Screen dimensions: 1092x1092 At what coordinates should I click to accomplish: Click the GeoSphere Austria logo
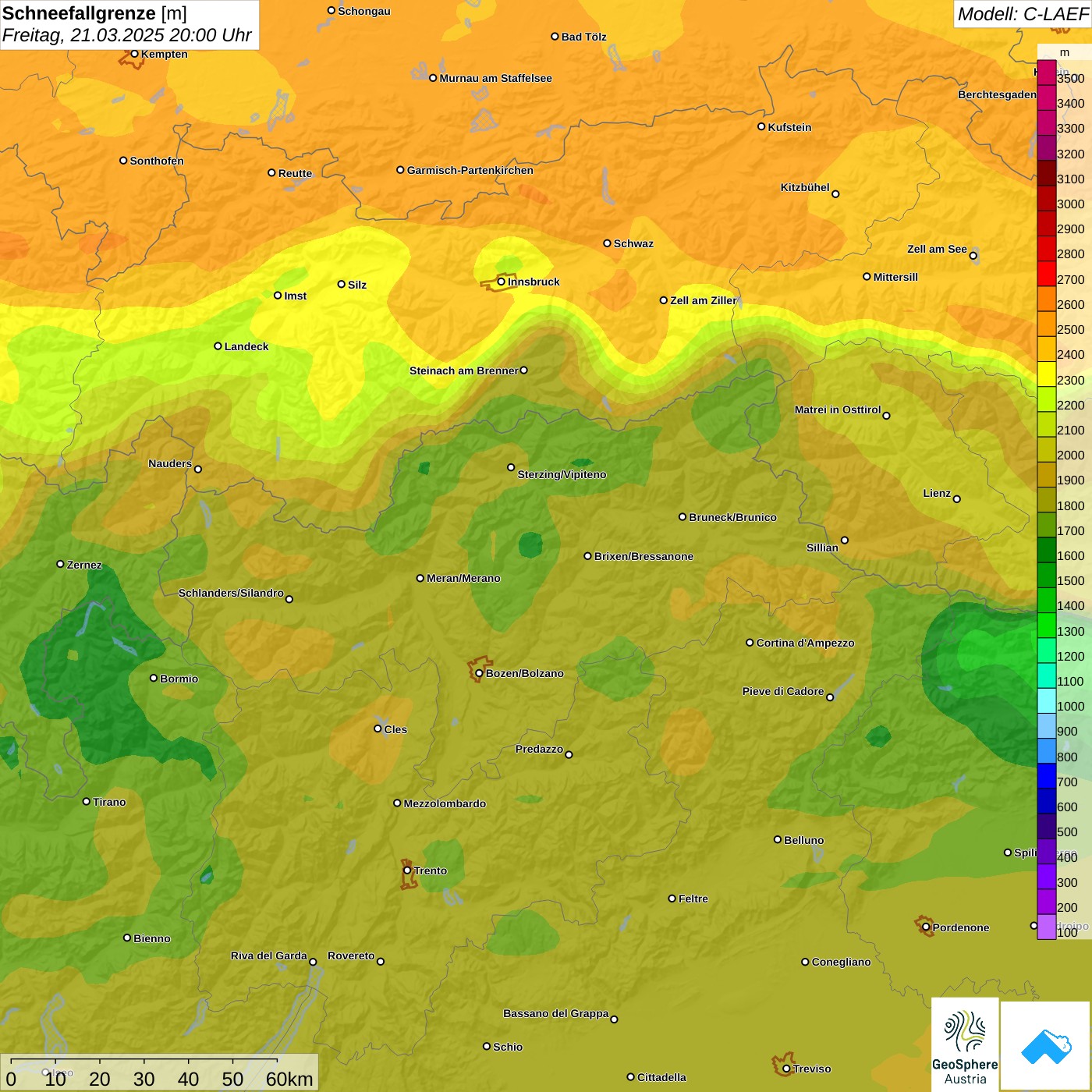[965, 1044]
